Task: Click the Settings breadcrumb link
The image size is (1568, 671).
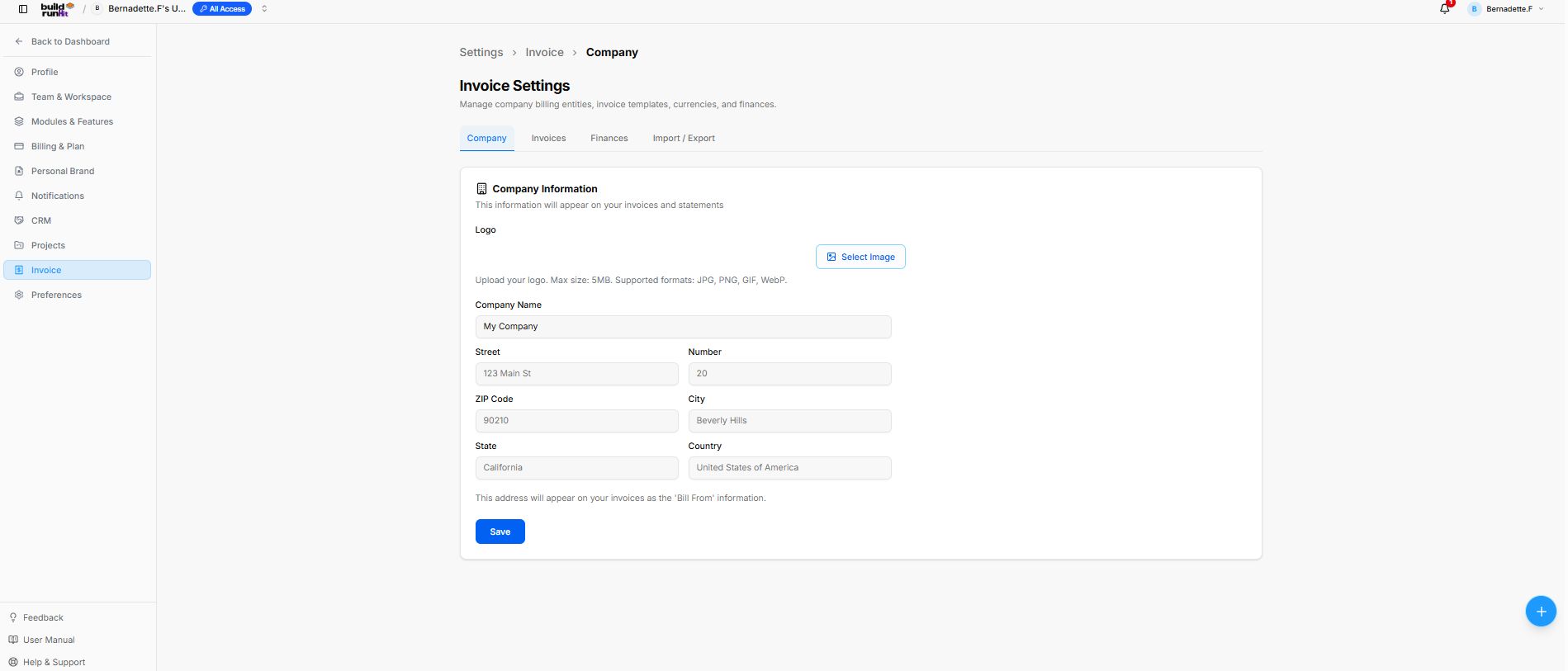Action: (481, 52)
